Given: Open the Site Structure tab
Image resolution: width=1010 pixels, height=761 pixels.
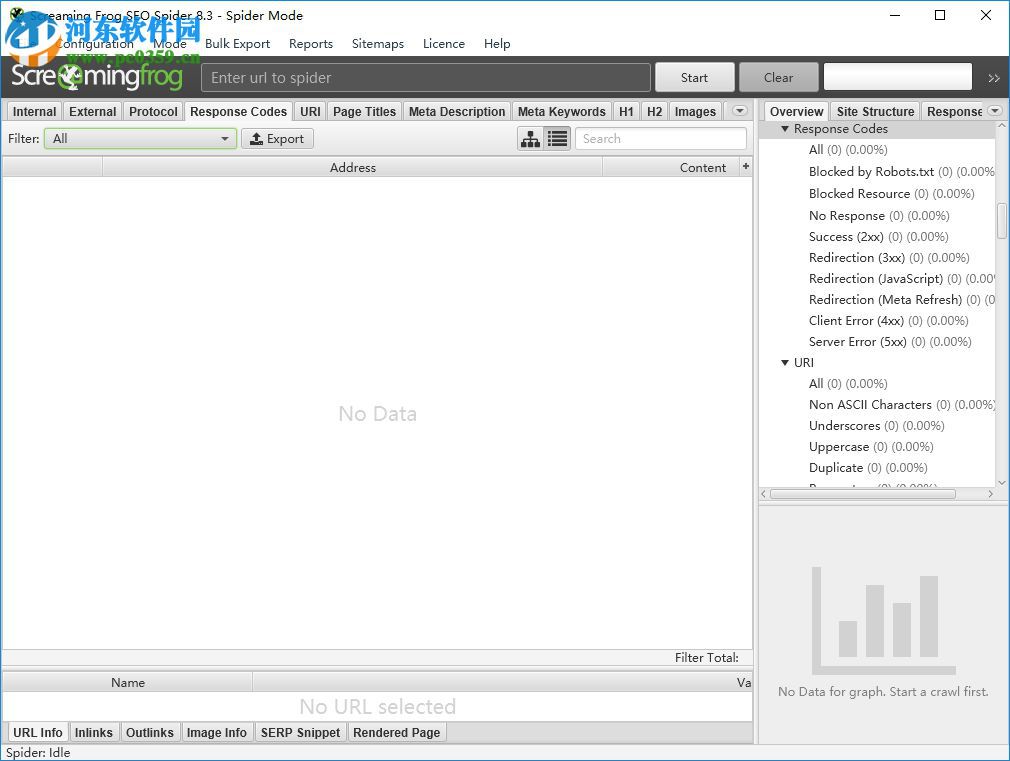Looking at the screenshot, I should pyautogui.click(x=875, y=111).
